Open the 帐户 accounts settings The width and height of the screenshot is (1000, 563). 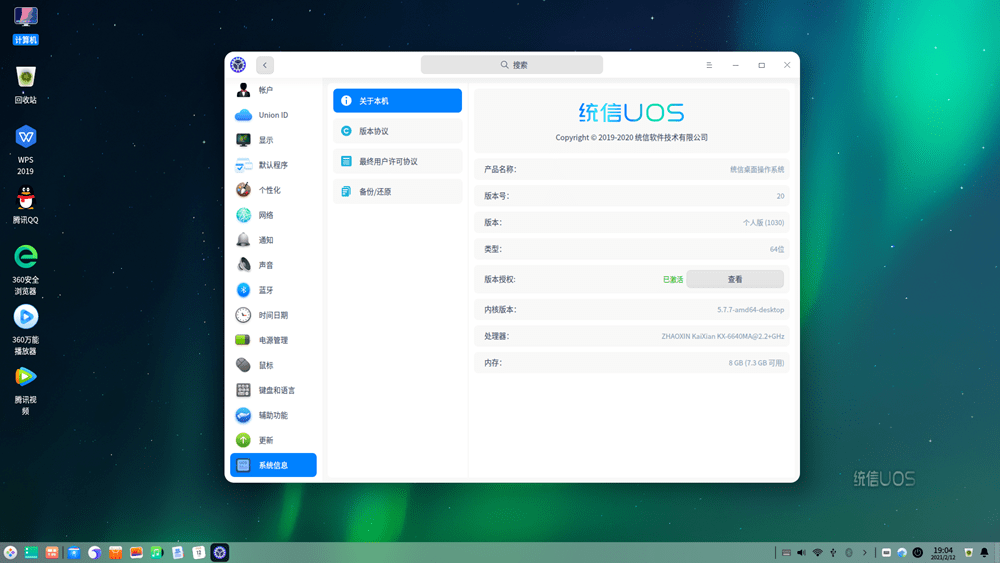click(x=273, y=90)
